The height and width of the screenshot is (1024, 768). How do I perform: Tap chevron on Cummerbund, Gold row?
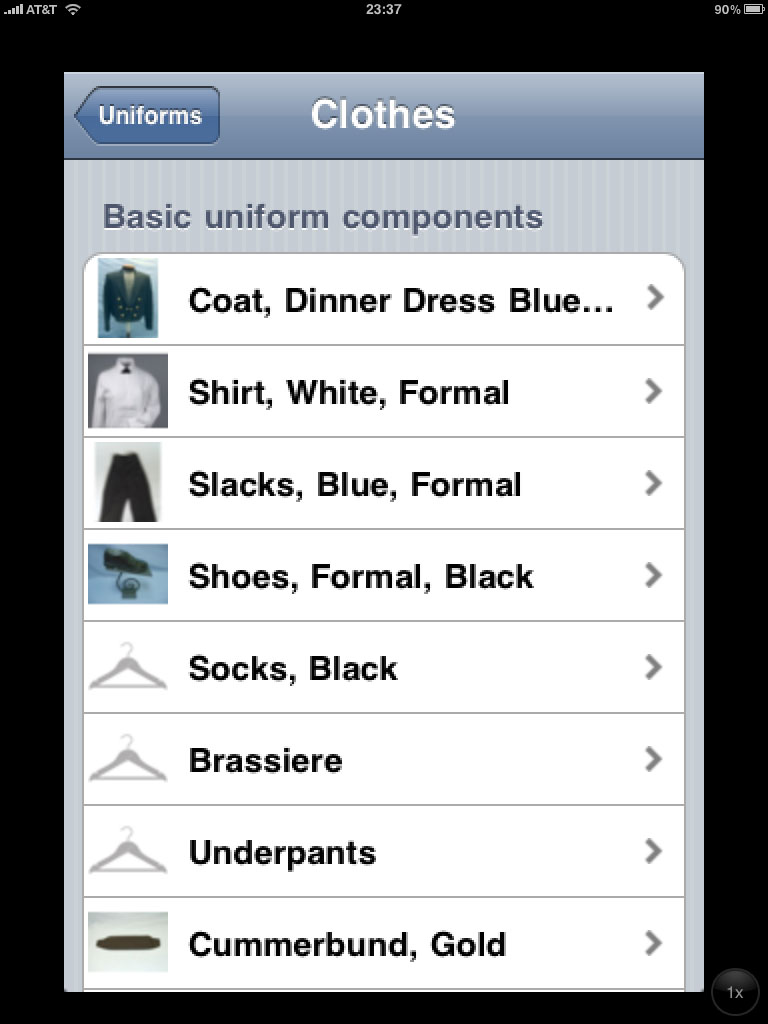pos(655,943)
